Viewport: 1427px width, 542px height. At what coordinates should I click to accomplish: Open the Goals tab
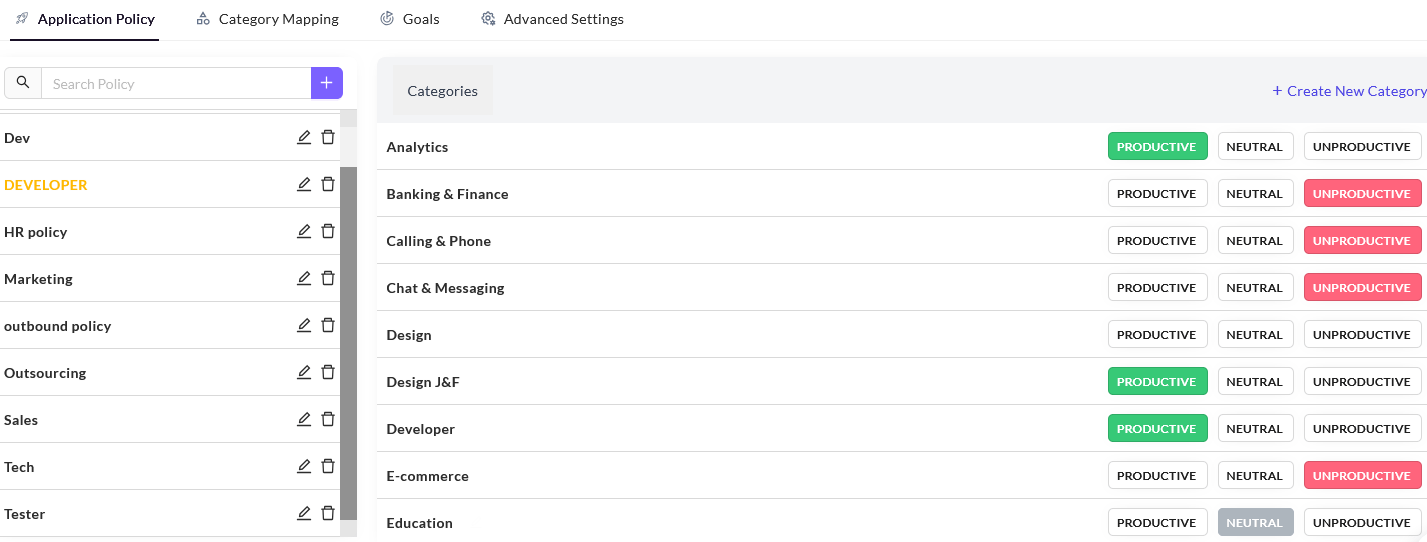coord(409,19)
